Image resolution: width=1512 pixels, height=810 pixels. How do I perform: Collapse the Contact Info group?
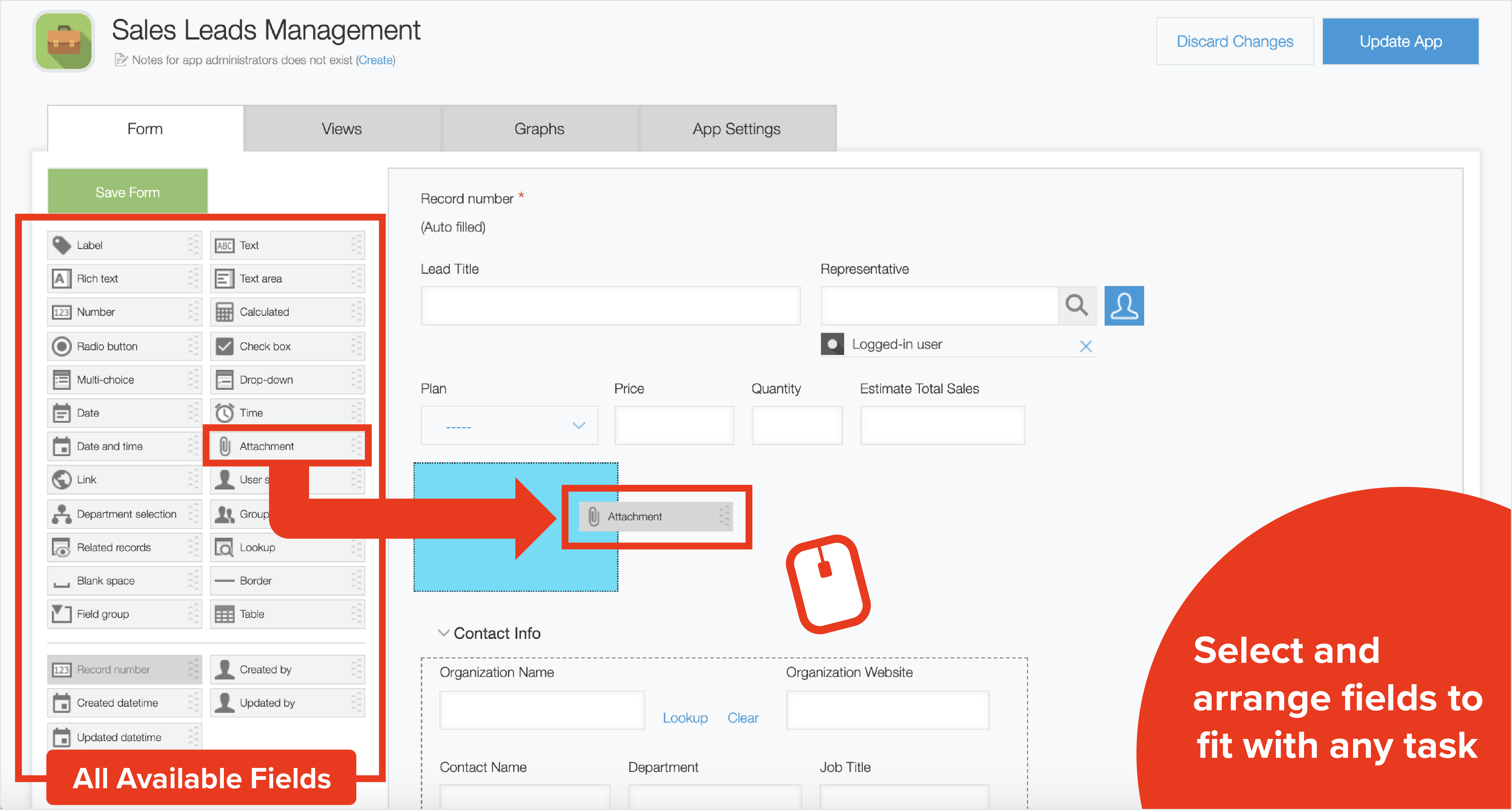(x=444, y=633)
